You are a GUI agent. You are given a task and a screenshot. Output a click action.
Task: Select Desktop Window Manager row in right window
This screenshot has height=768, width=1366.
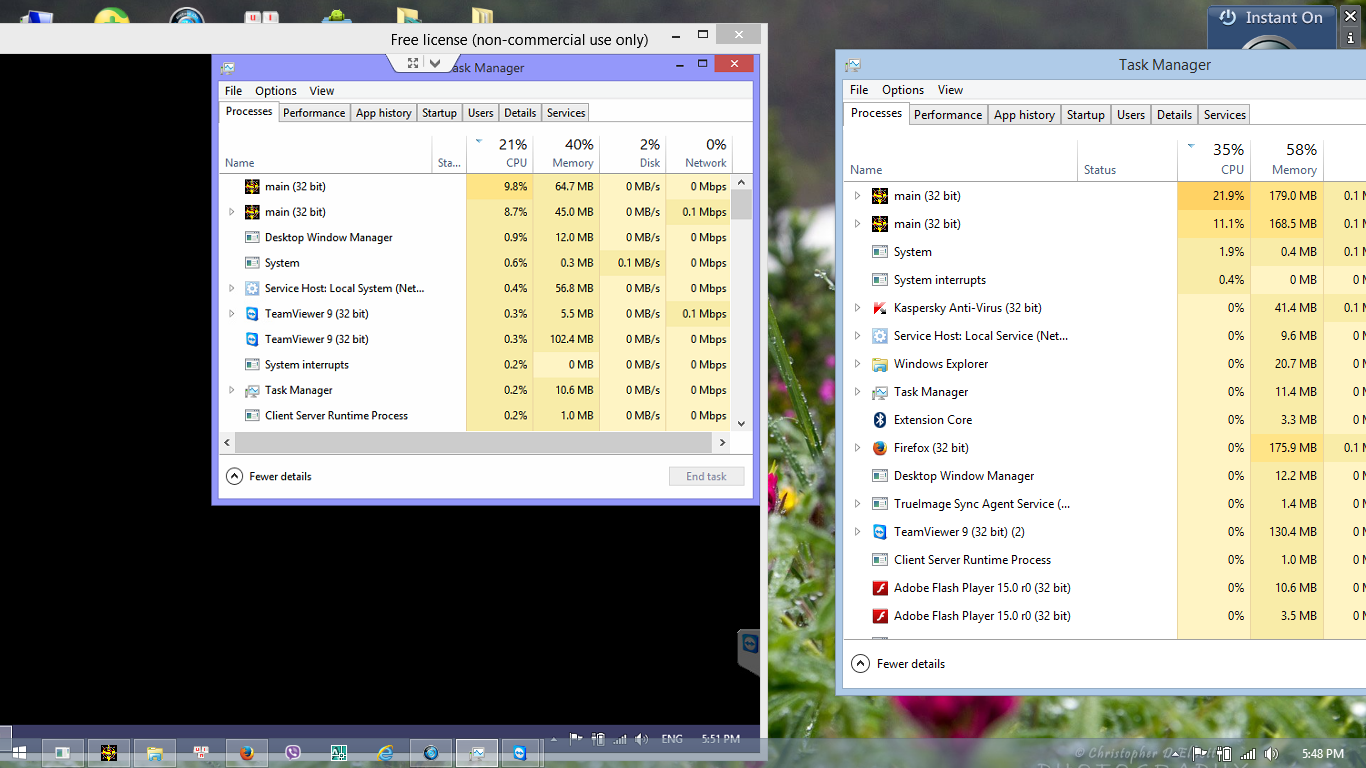(1104, 476)
